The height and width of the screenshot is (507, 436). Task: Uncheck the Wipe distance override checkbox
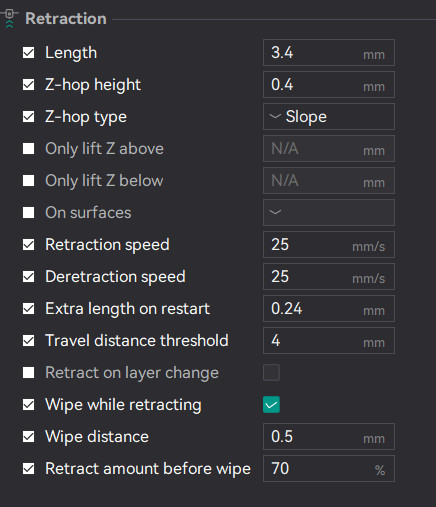28,437
